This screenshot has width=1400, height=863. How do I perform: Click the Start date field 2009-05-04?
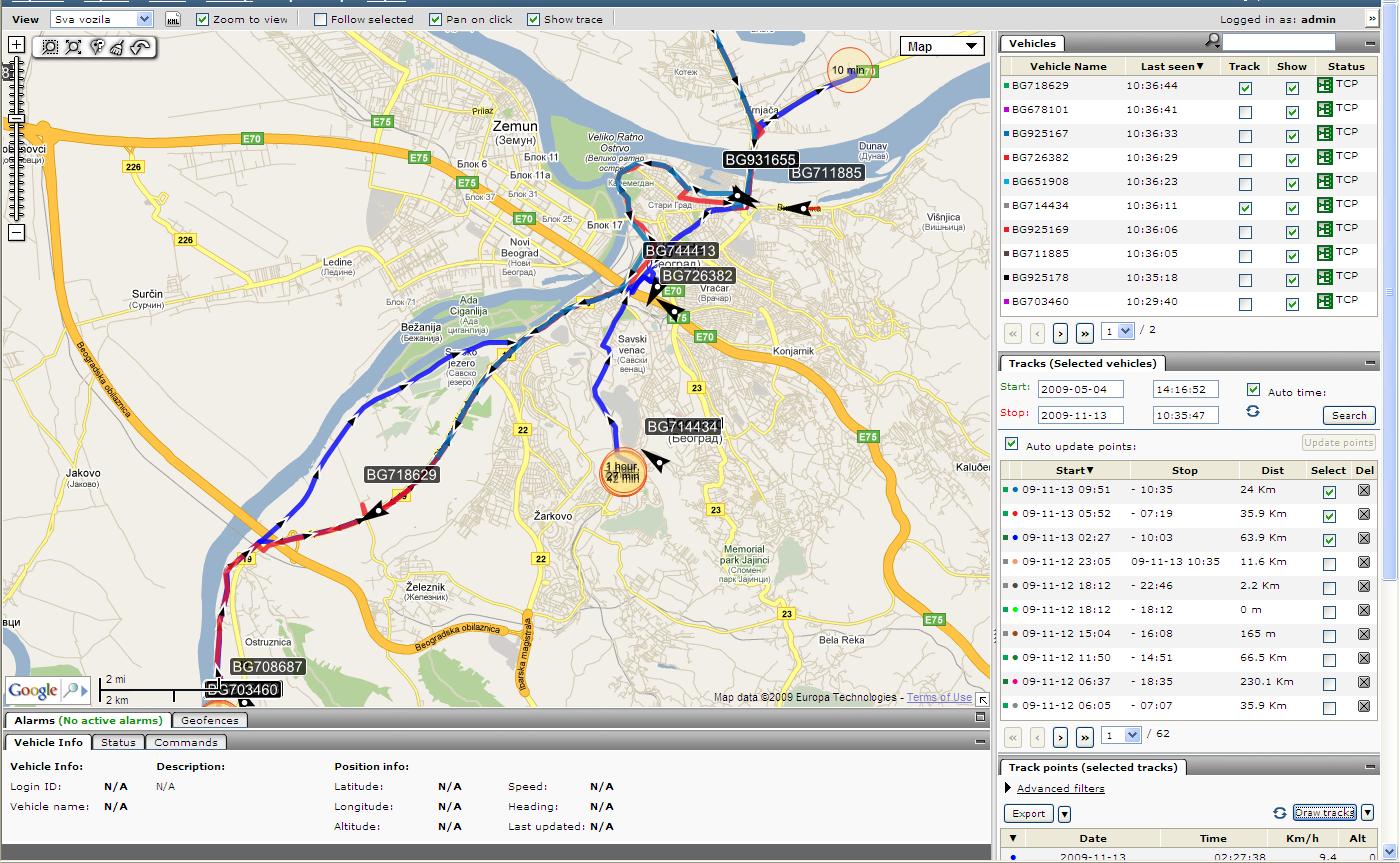click(x=1080, y=389)
